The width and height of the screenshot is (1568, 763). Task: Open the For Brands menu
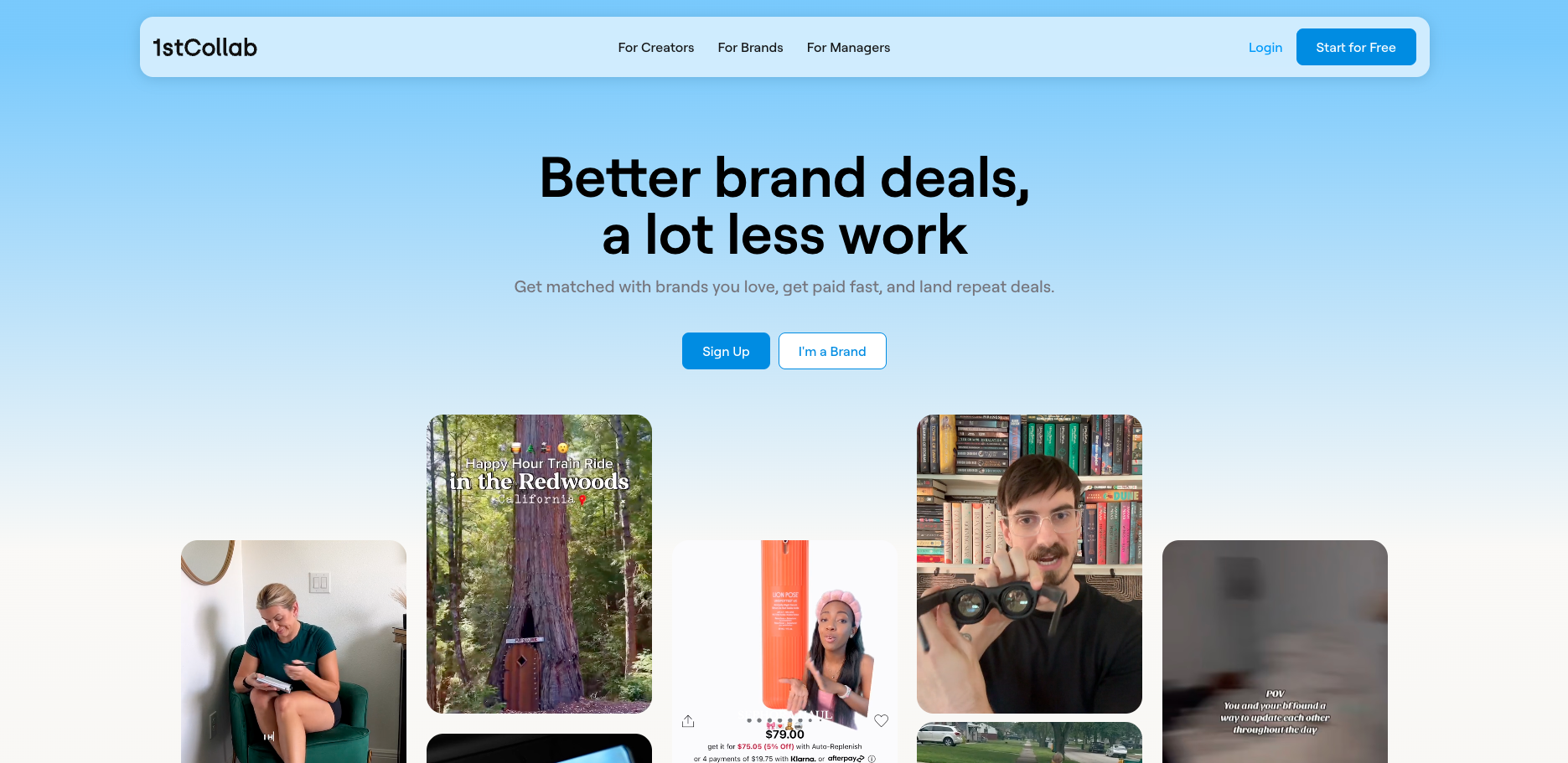(750, 48)
